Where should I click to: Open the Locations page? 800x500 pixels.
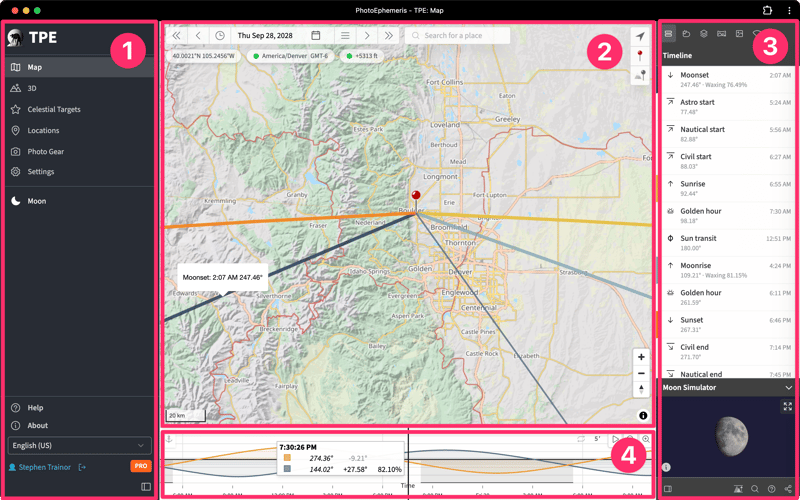(80, 131)
